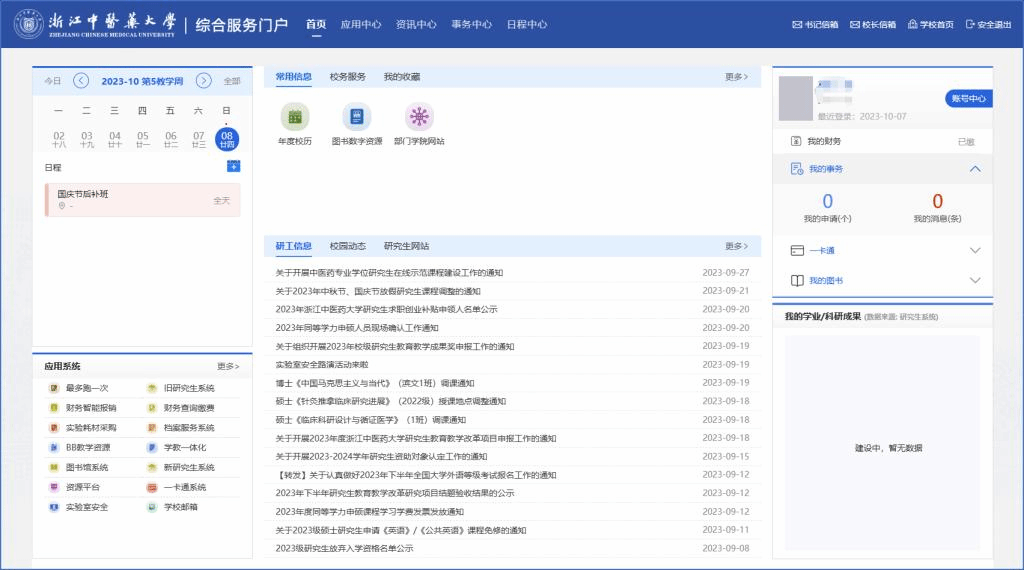Viewport: 1024px width, 570px height.
Task: Launch 实验室安全 application
Action: [86, 507]
